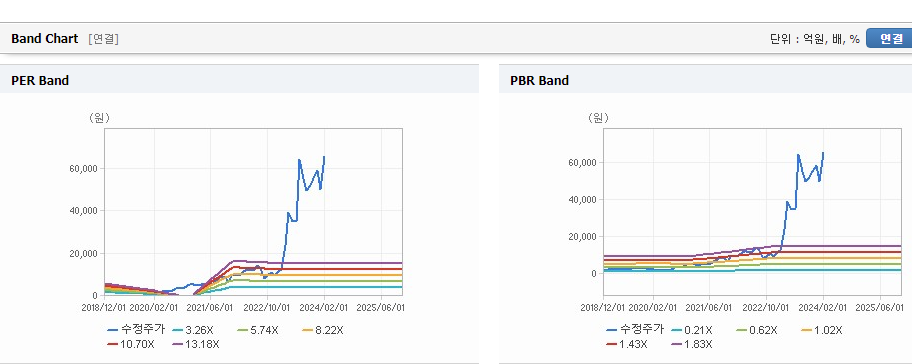Click 2018/12/01 date label in PER Band
Image resolution: width=912 pixels, height=364 pixels.
(x=104, y=307)
